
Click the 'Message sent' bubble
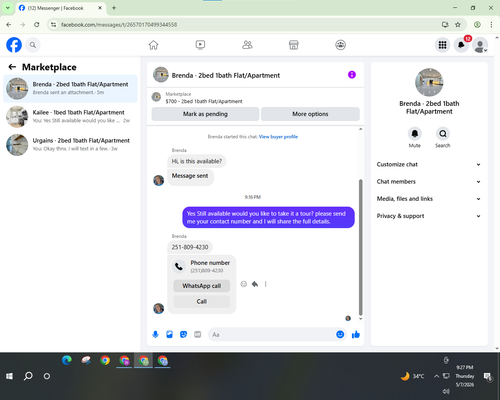tap(190, 177)
